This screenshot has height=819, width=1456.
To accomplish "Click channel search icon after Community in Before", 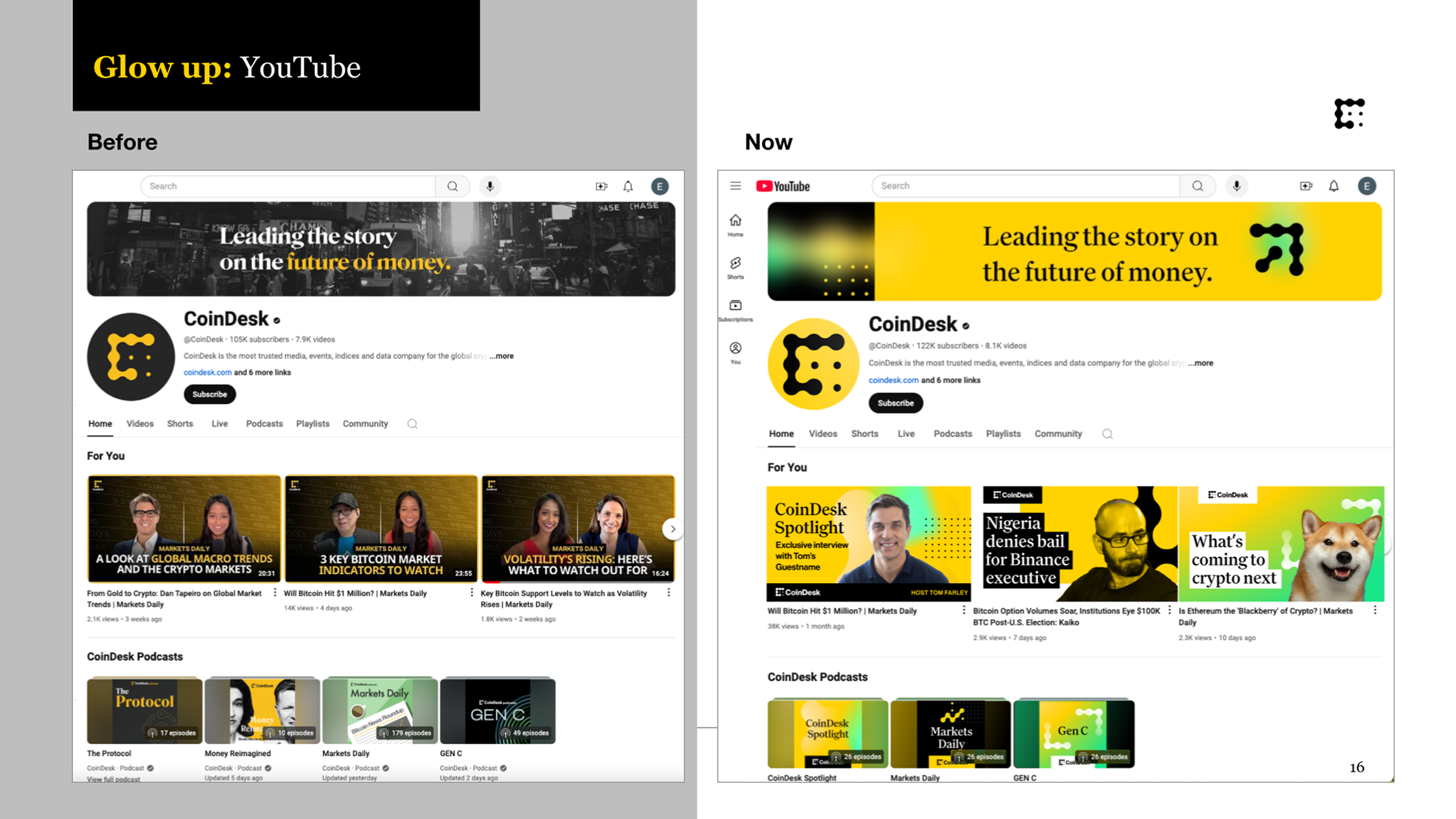I will 412,423.
